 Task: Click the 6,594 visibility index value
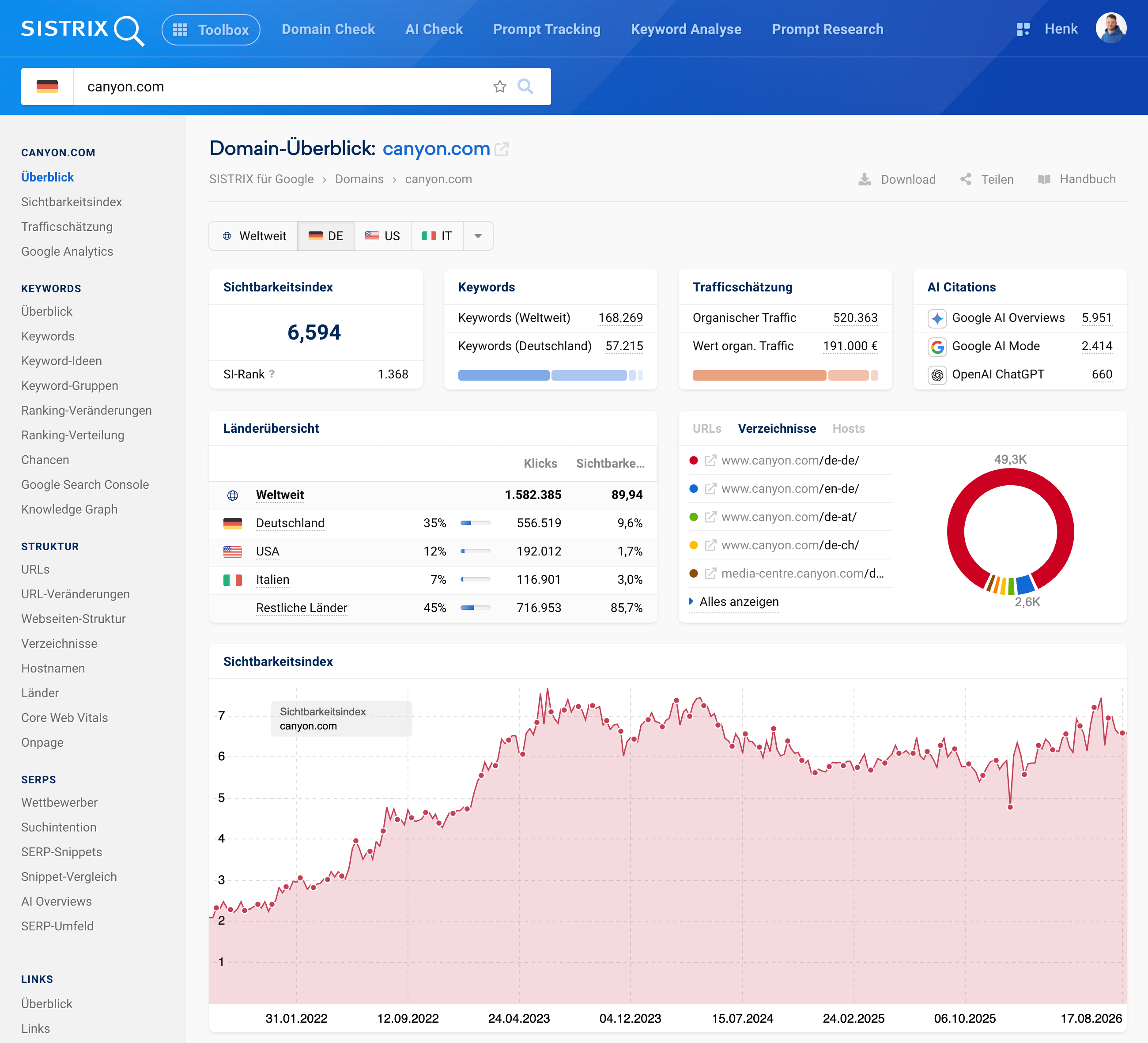pyautogui.click(x=314, y=332)
